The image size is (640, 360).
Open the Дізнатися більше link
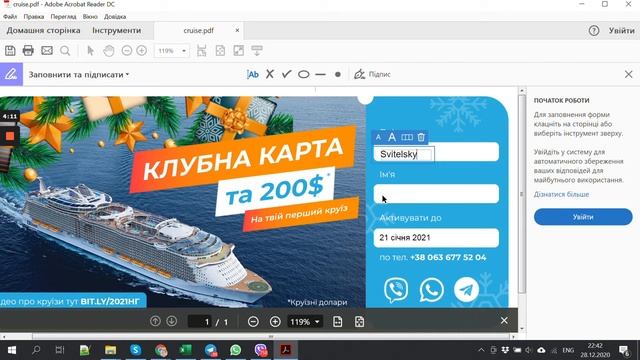561,194
